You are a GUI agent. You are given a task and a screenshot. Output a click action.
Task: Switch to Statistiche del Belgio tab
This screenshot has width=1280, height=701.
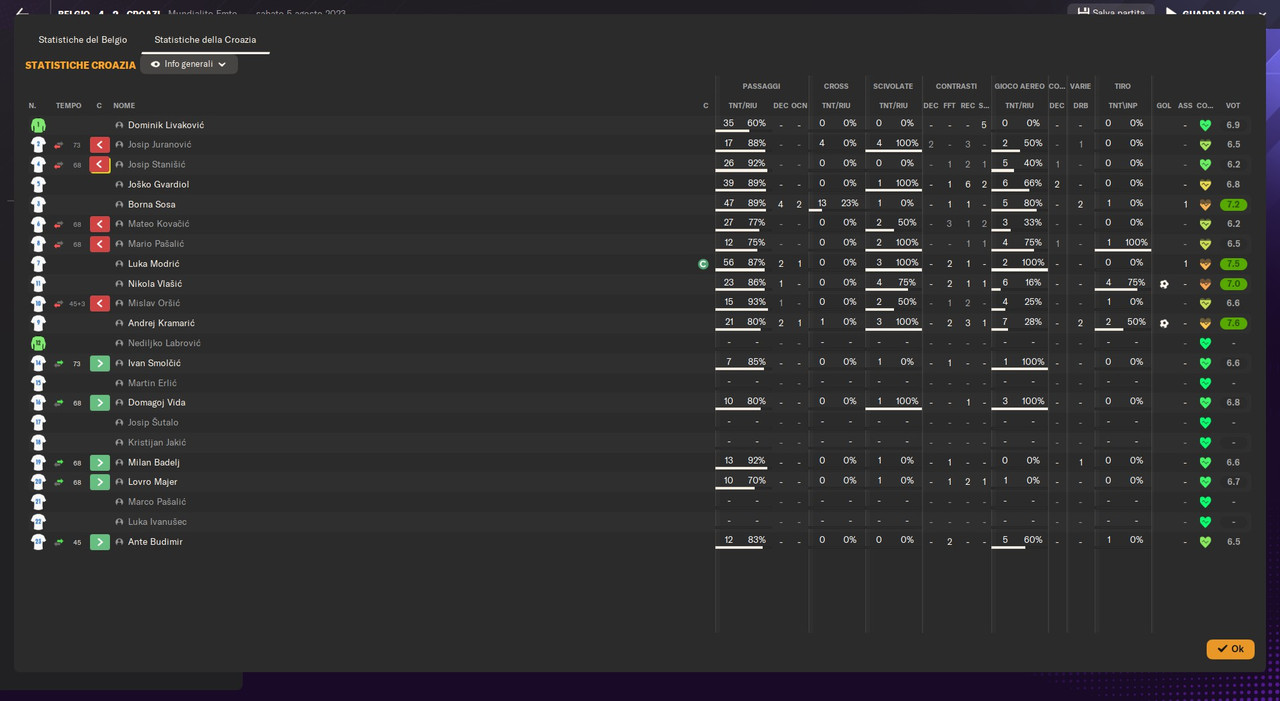tap(83, 40)
